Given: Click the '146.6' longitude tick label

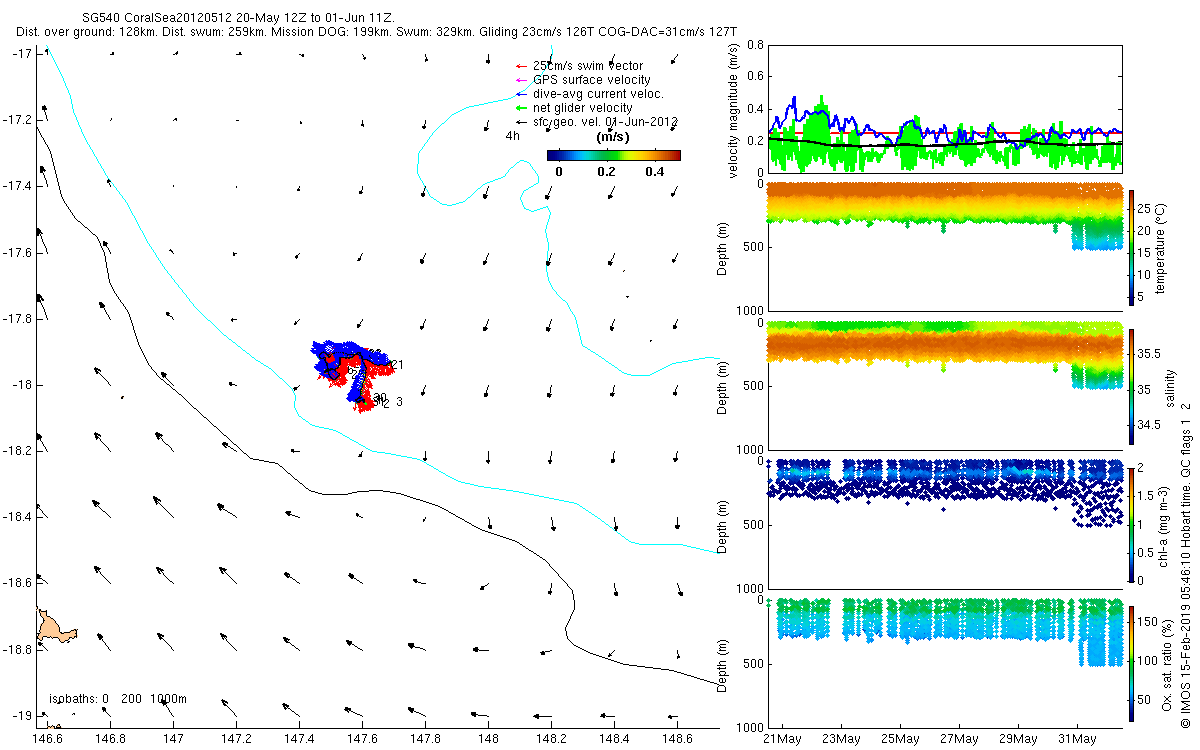Looking at the screenshot, I should pyautogui.click(x=46, y=739).
